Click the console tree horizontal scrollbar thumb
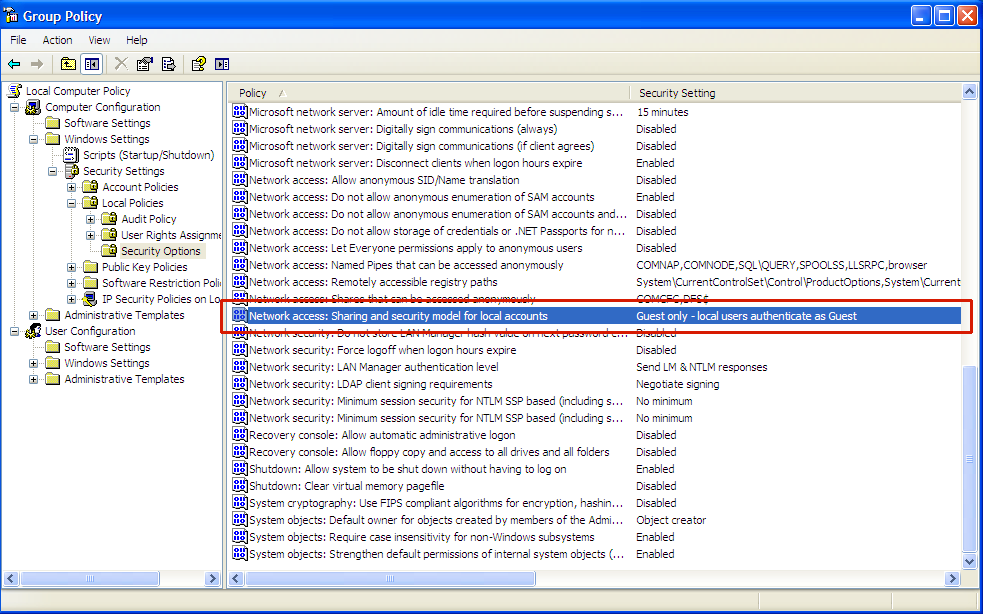Image resolution: width=983 pixels, height=614 pixels. tap(90, 578)
